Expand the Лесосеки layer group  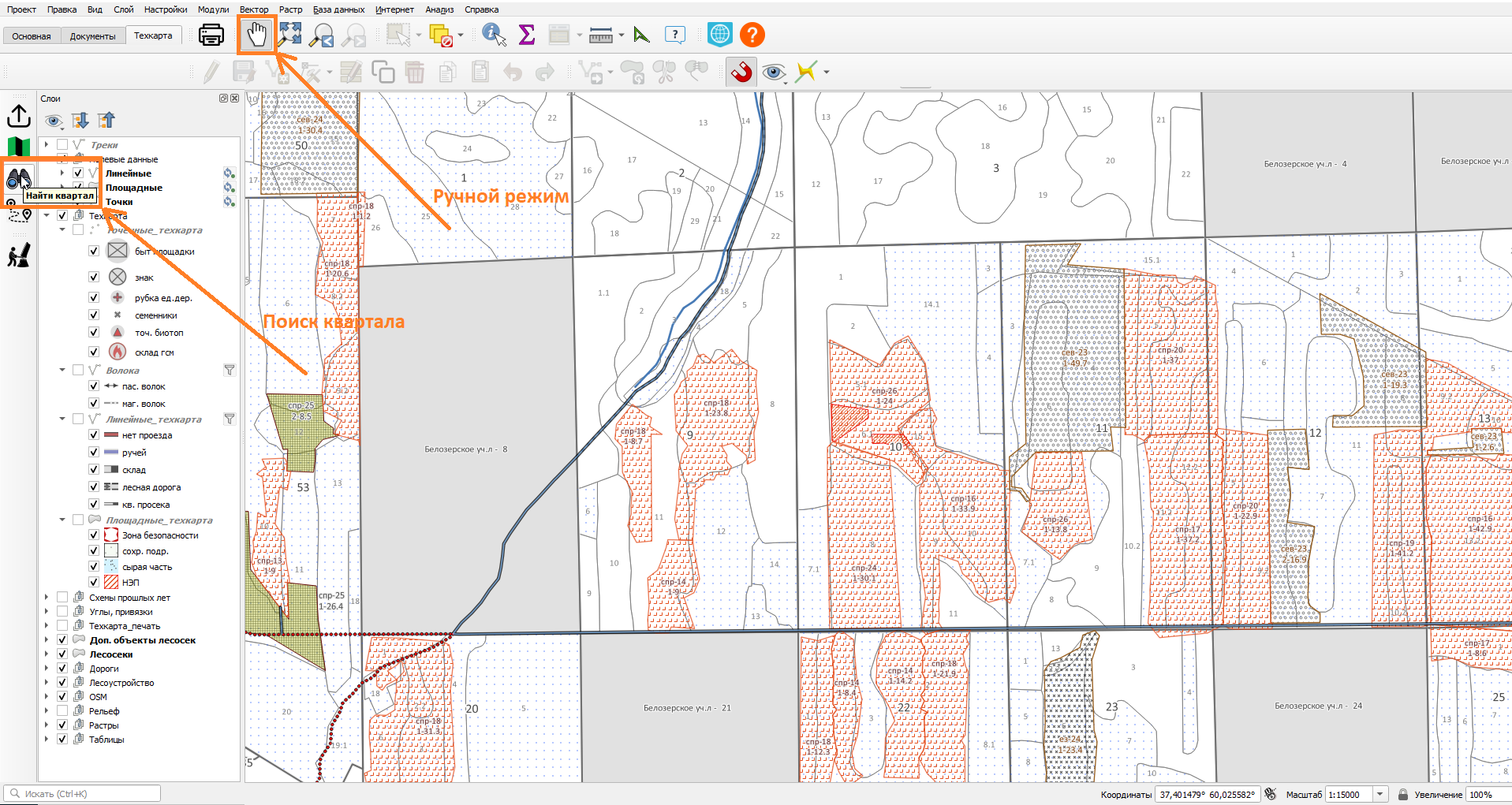(x=47, y=654)
